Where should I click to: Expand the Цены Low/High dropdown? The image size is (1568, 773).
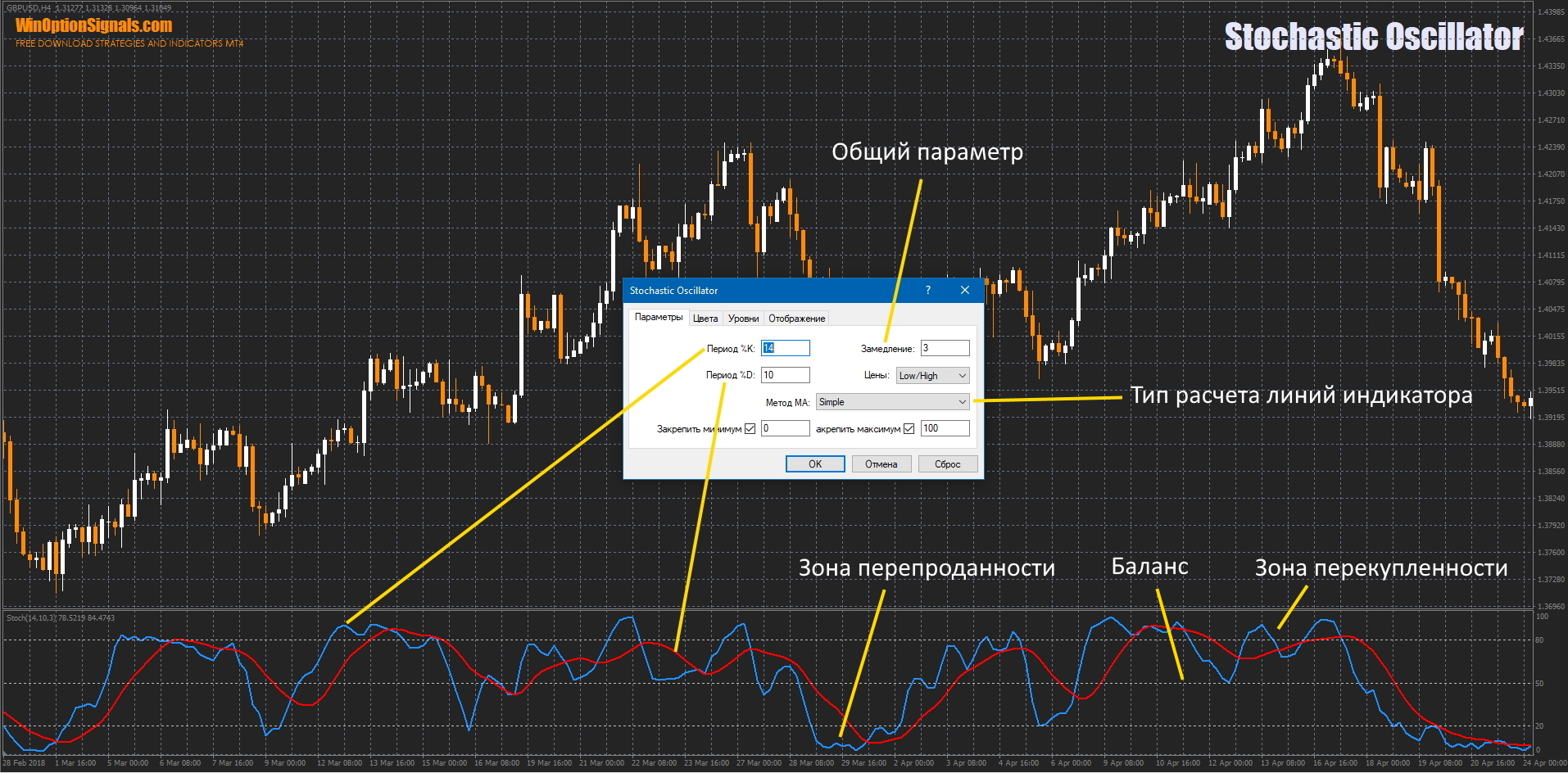pos(933,376)
